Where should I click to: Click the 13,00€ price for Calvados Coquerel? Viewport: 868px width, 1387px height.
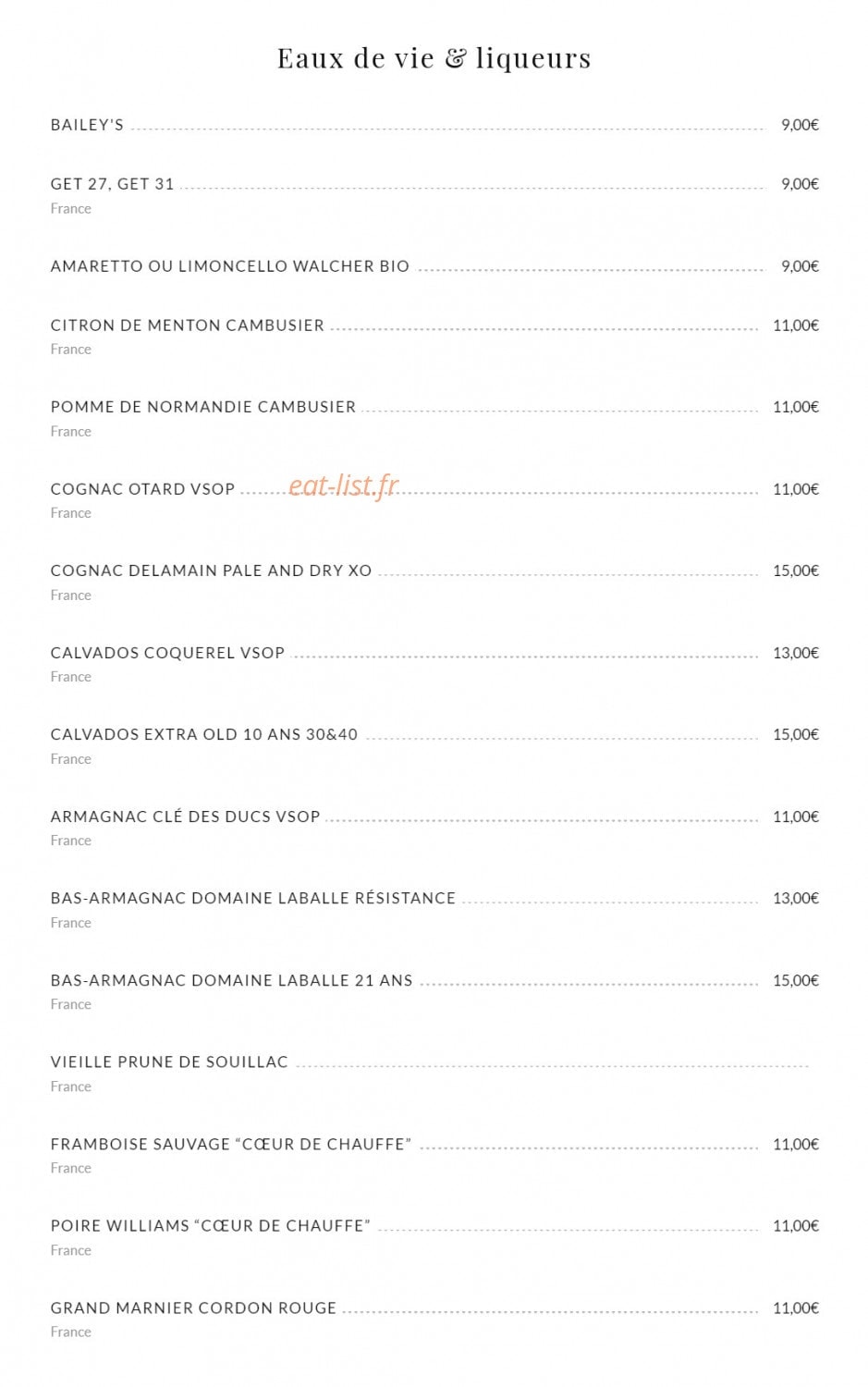796,653
